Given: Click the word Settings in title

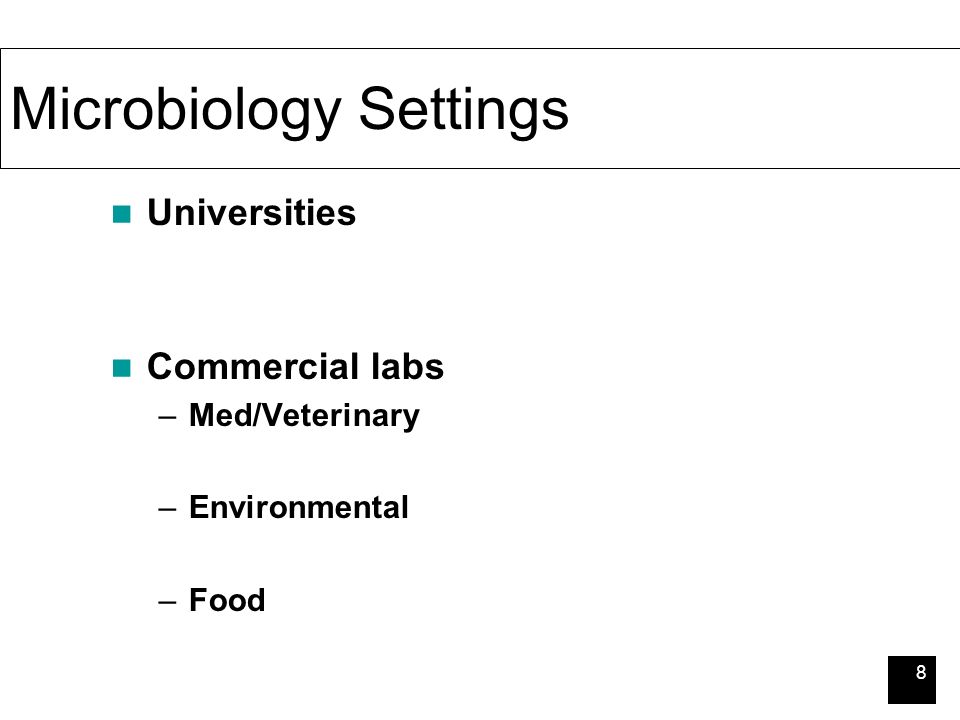Looking at the screenshot, I should [x=463, y=110].
